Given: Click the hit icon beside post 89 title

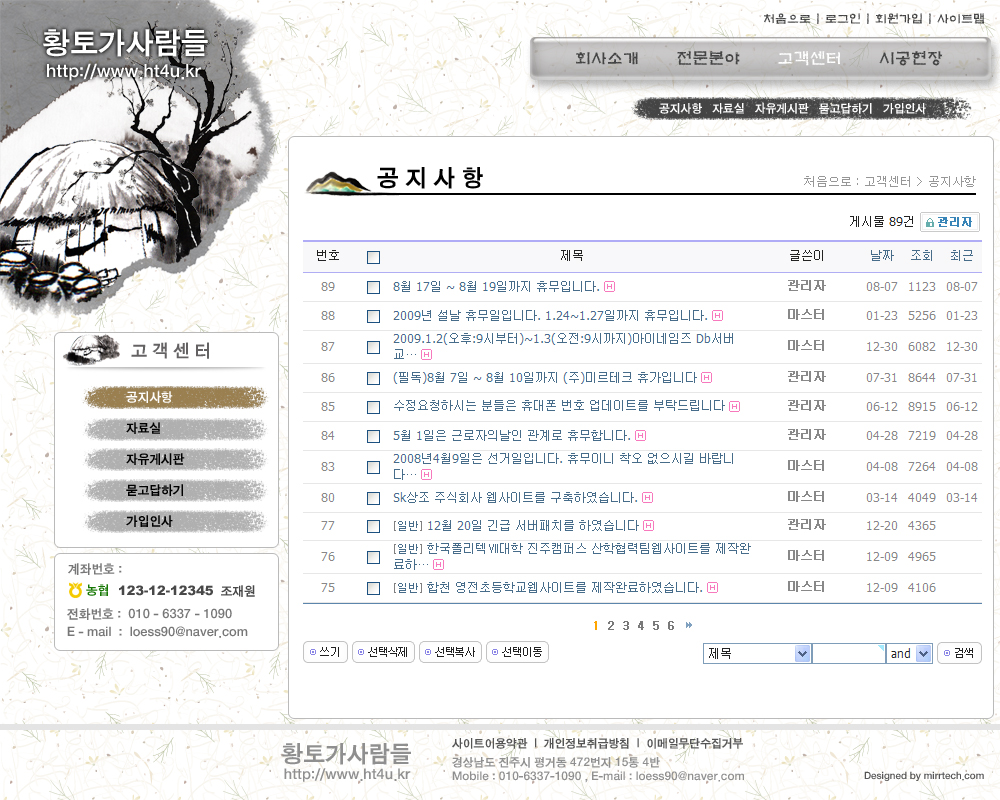Looking at the screenshot, I should (610, 287).
